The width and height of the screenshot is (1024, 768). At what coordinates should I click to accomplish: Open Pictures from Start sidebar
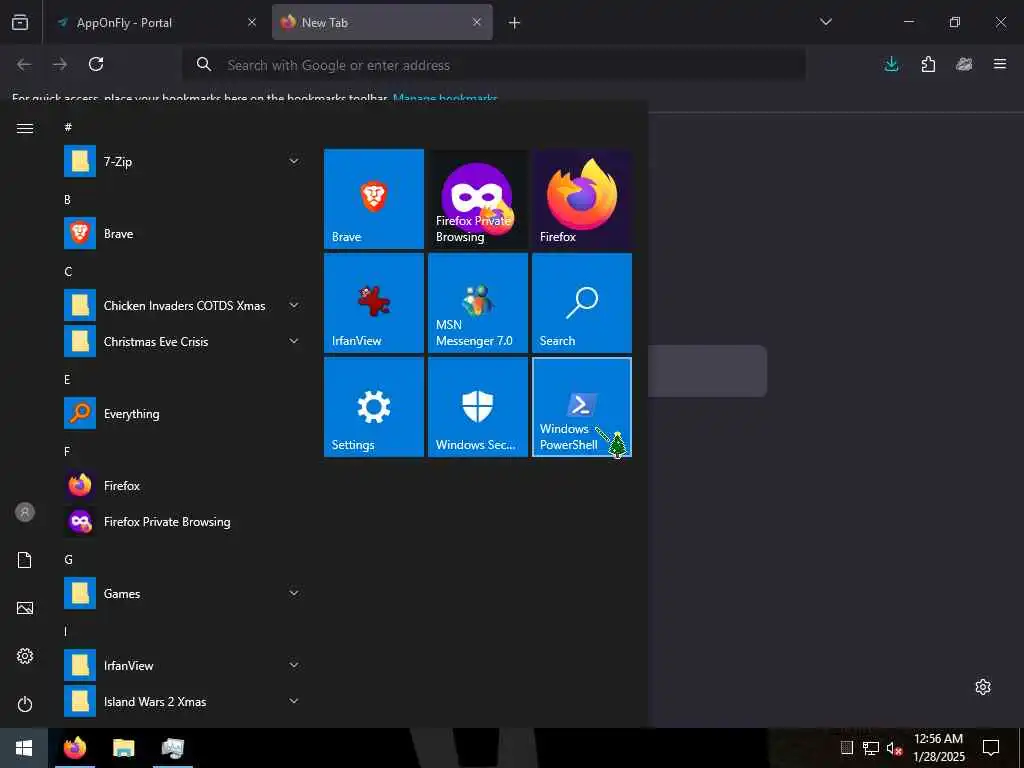(25, 608)
